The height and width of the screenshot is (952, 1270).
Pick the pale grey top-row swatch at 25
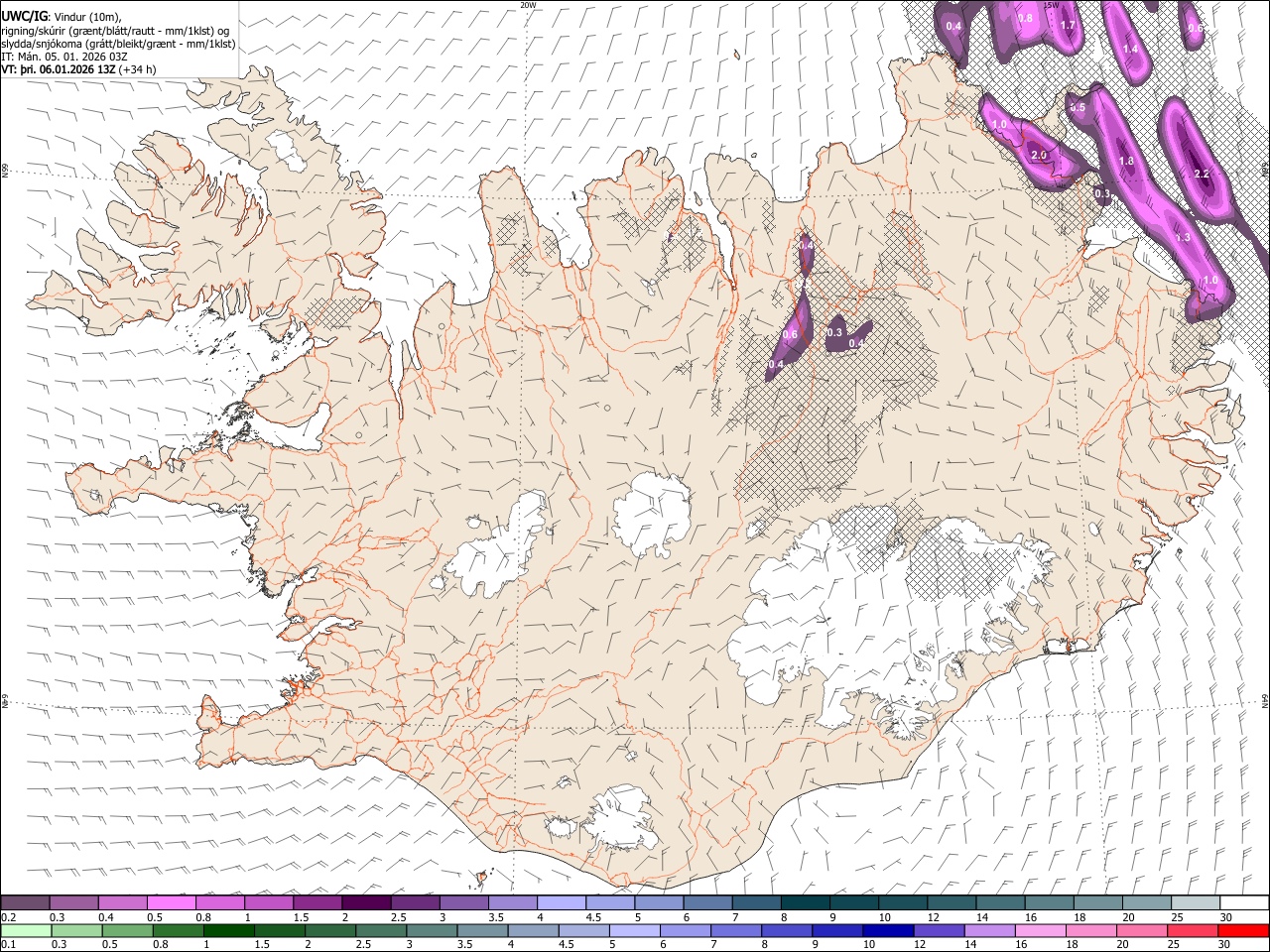pos(1196,902)
